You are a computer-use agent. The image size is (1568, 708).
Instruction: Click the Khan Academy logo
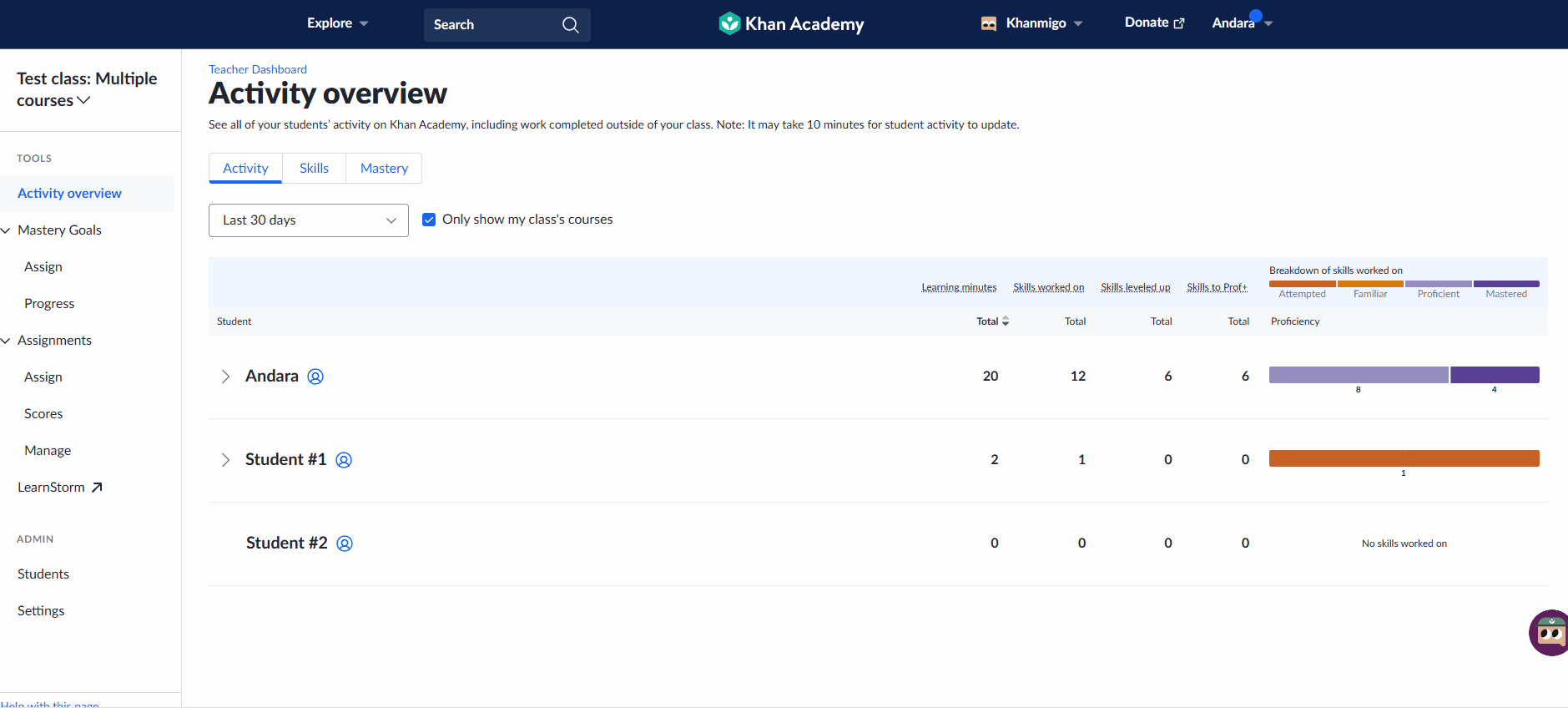(791, 23)
